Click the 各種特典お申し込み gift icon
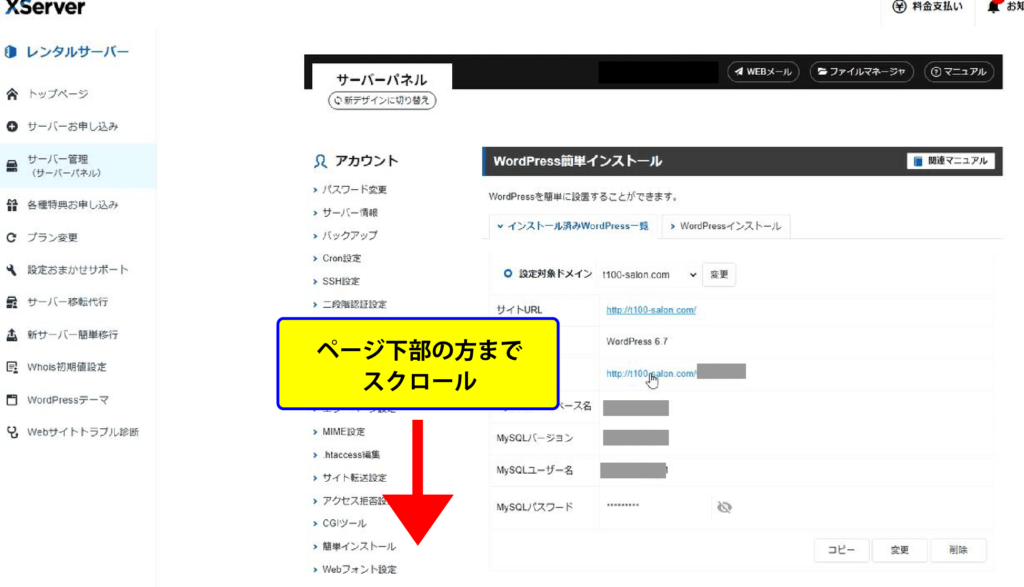This screenshot has height=587, width=1024. [12, 205]
